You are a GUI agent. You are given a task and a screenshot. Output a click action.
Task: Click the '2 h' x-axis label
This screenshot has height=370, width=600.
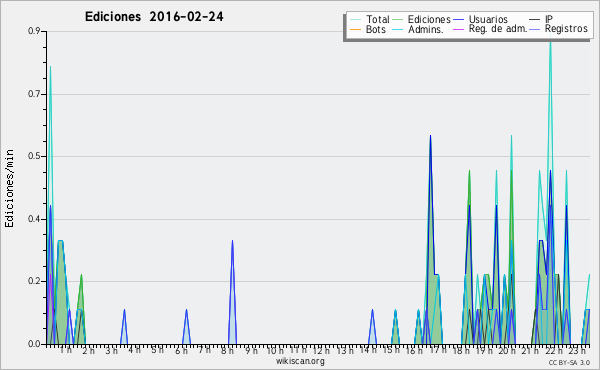coord(88,351)
